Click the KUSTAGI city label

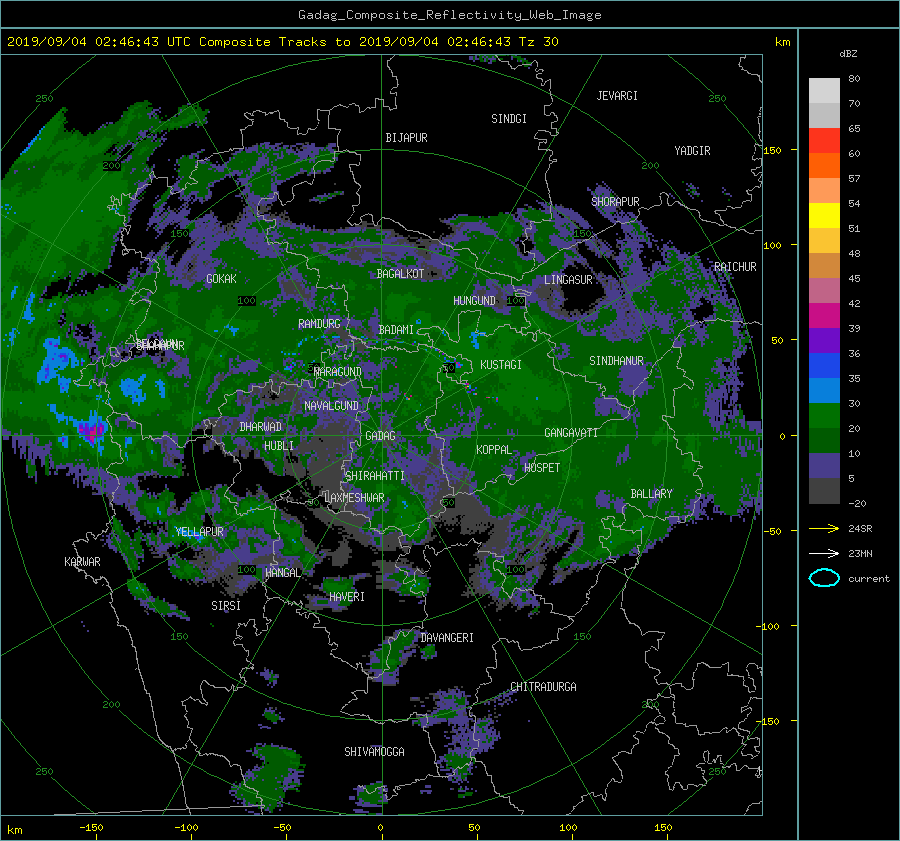501,365
